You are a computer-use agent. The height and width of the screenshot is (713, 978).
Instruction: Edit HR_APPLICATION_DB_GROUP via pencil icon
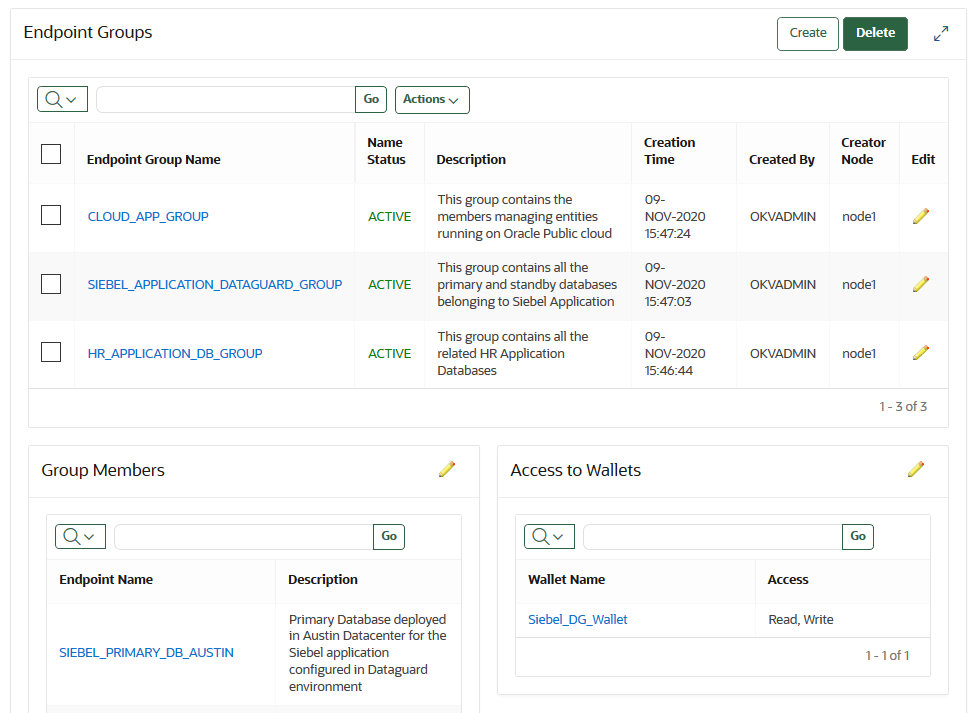tap(921, 353)
